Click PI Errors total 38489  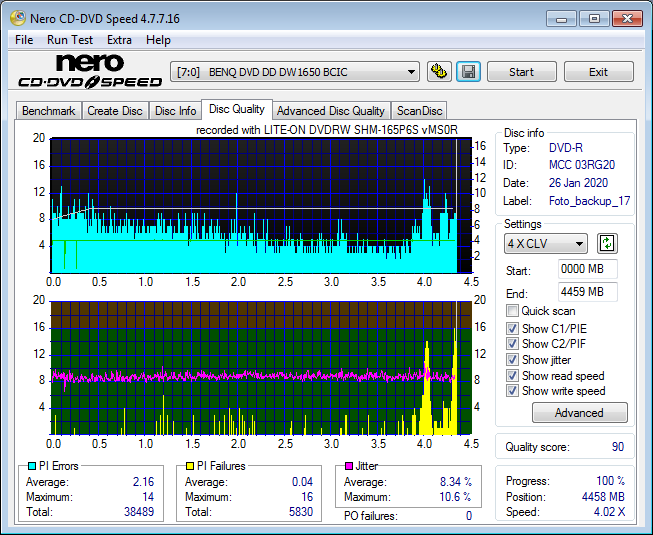(x=139, y=512)
